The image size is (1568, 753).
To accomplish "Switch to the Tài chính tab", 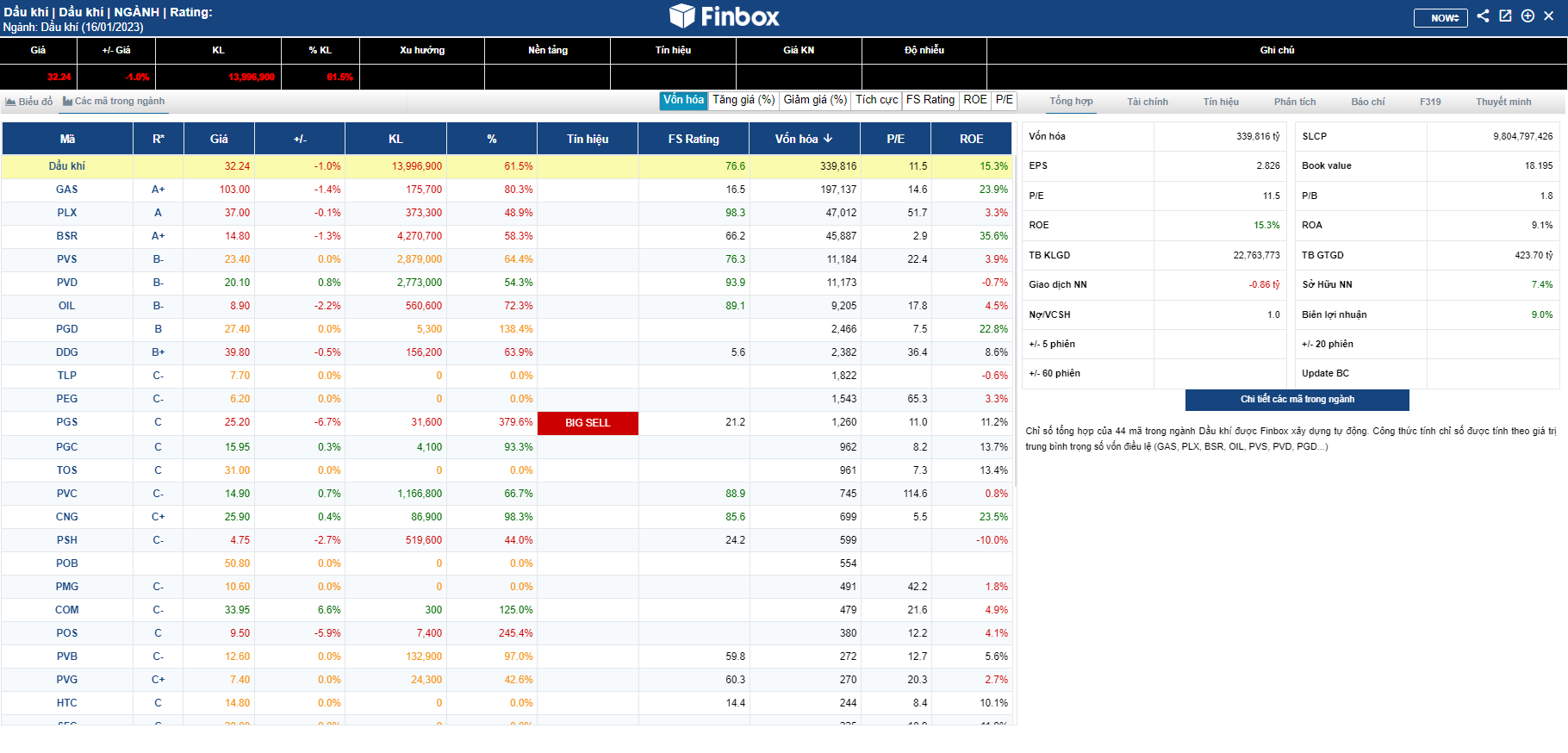I will pos(1148,102).
